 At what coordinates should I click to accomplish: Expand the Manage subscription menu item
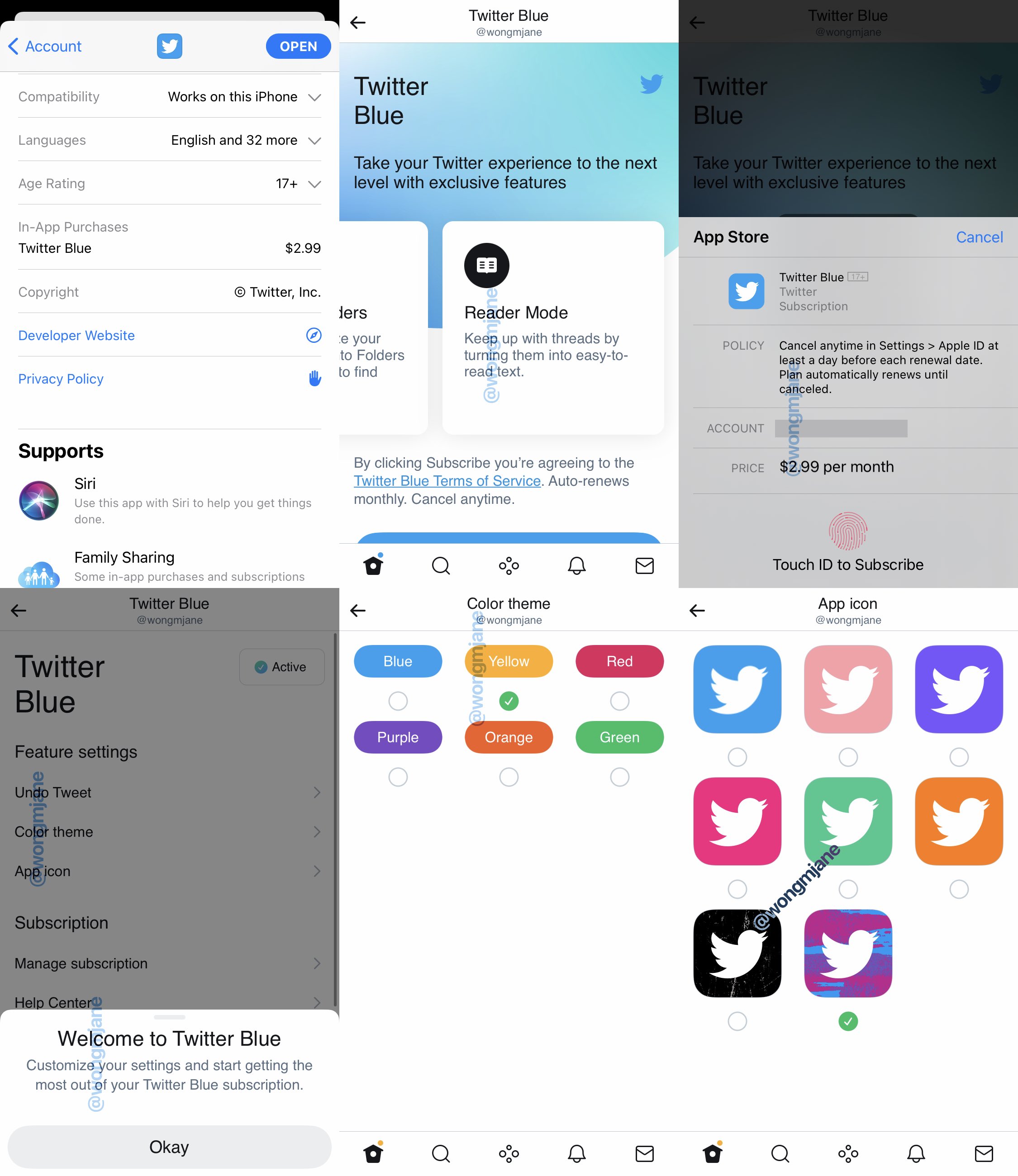click(170, 963)
